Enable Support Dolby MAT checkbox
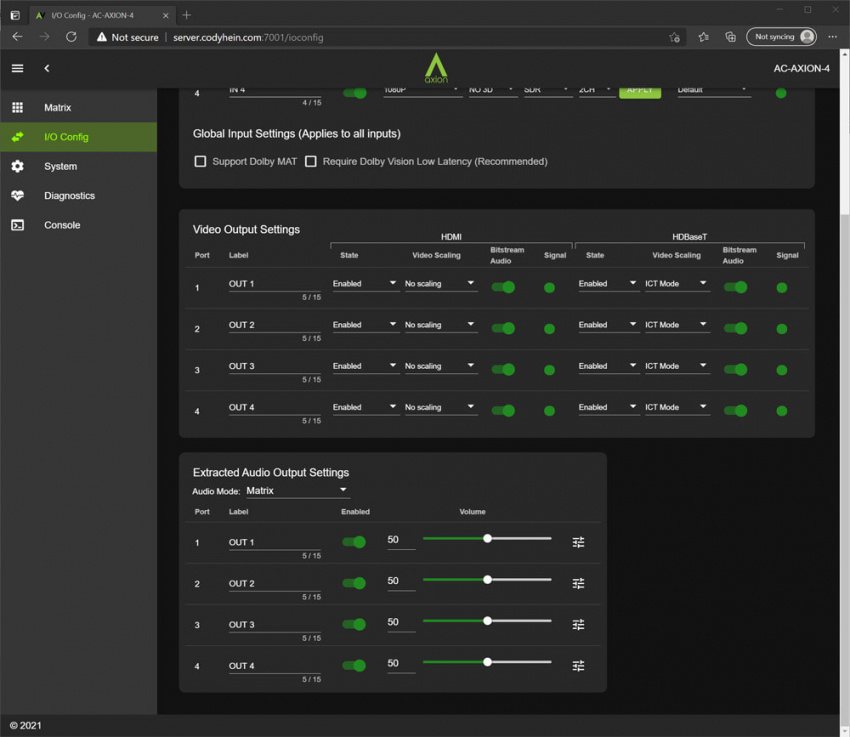The width and height of the screenshot is (850, 737). point(200,161)
